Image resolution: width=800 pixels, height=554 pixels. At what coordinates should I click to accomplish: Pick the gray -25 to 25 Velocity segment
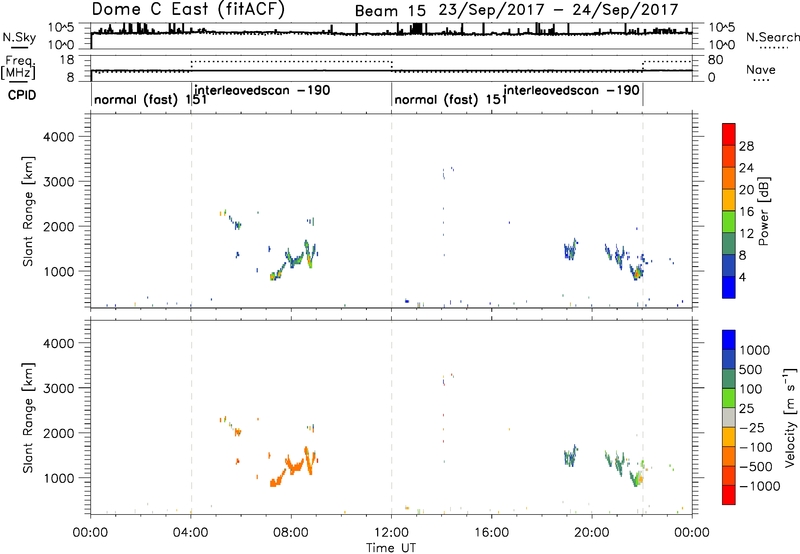(729, 417)
